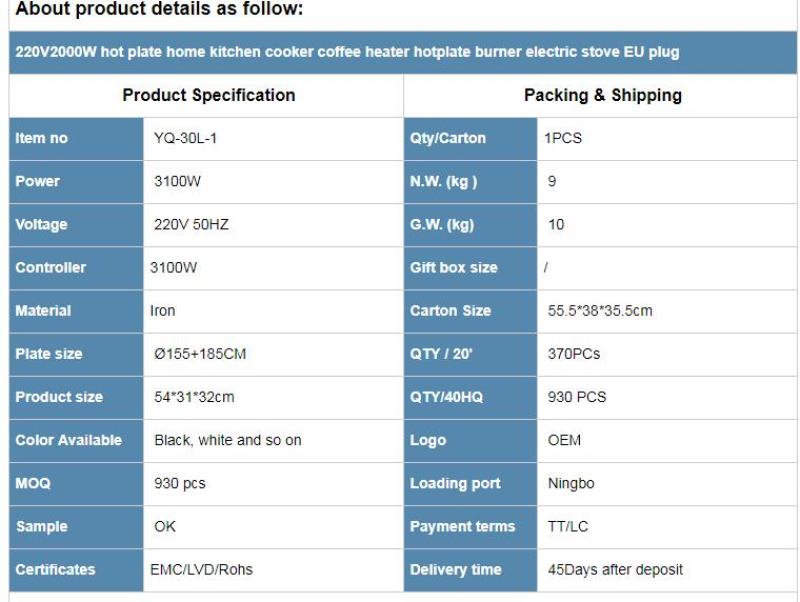Click EMC/LVD/Rohs certificates value
This screenshot has width=800, height=602.
(203, 570)
